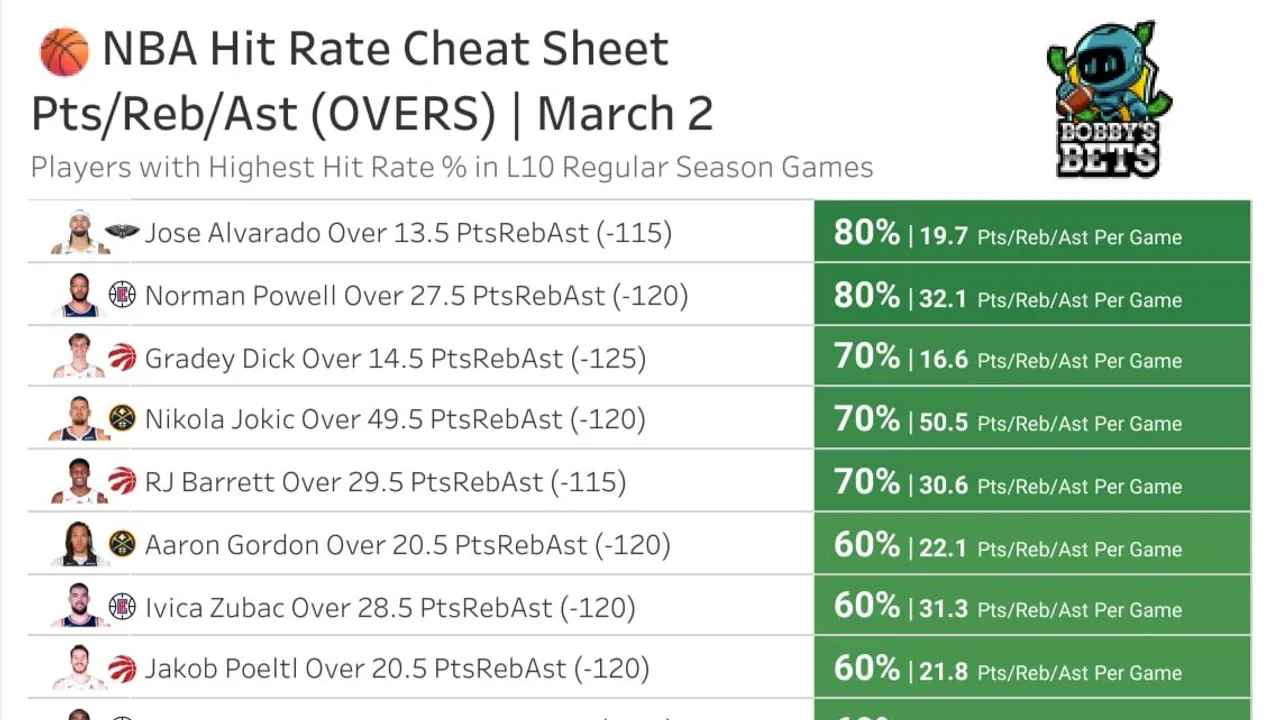Select the Norman Powell Over 27.5 row text

(x=416, y=296)
